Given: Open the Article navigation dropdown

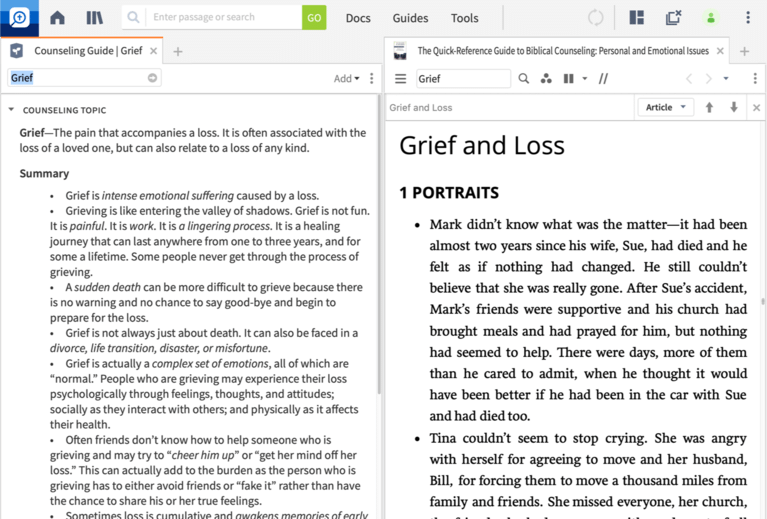Looking at the screenshot, I should tap(665, 107).
